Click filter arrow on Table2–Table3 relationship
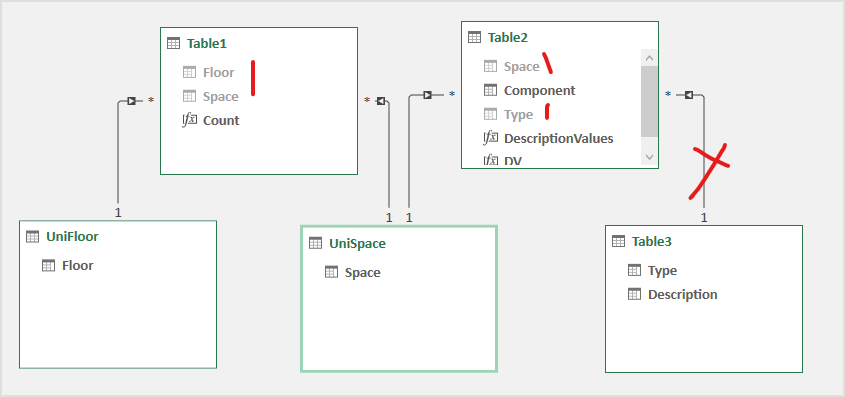 tap(688, 95)
